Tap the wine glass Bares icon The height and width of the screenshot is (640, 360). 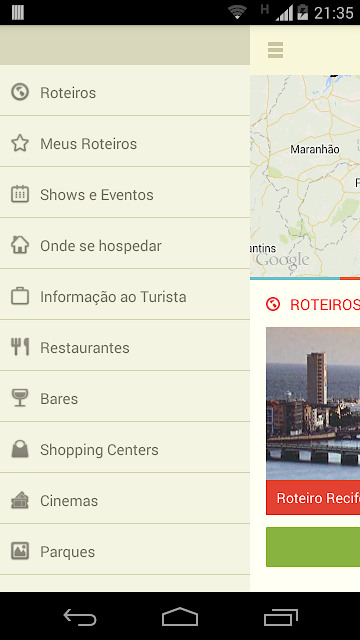20,398
